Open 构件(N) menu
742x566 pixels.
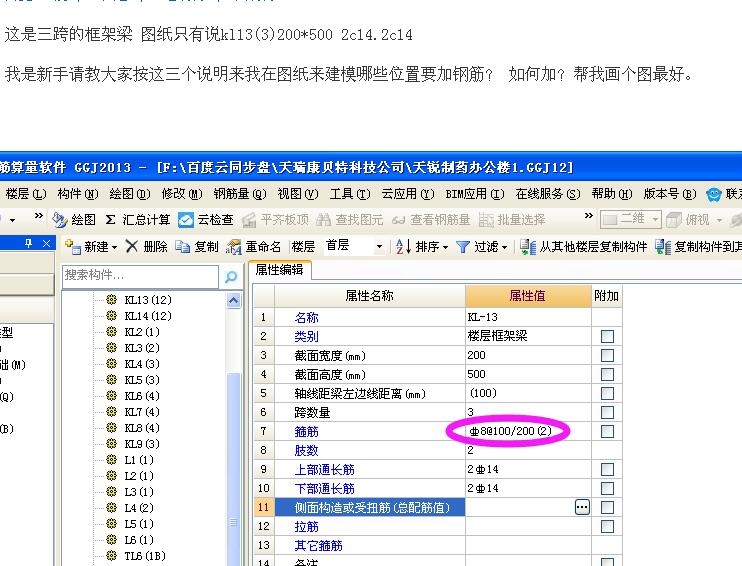(78, 194)
